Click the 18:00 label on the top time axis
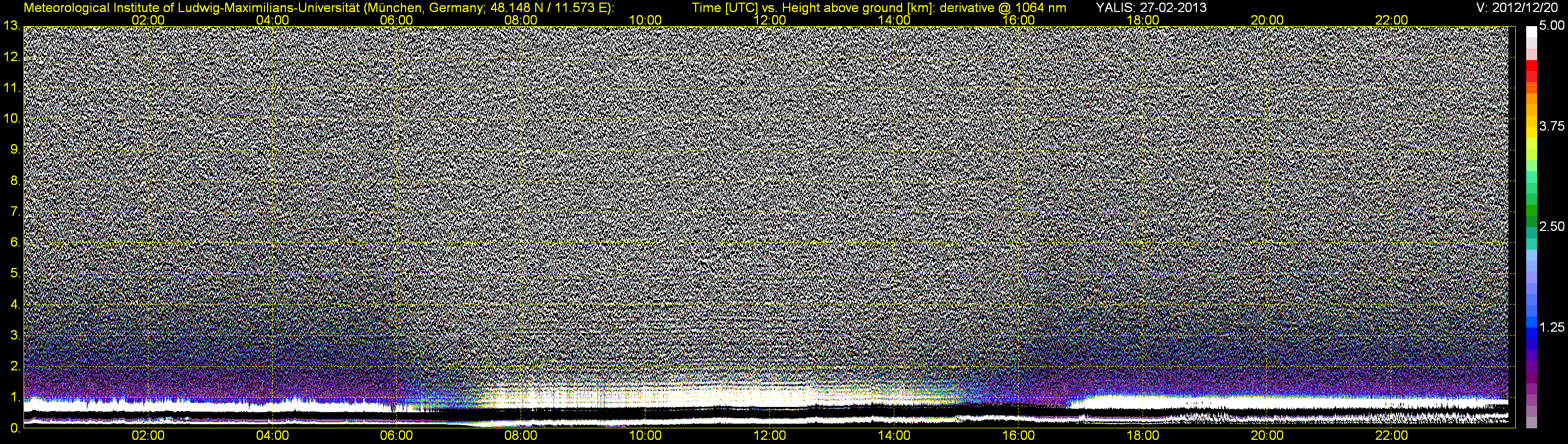The height and width of the screenshot is (444, 1568). click(1143, 20)
